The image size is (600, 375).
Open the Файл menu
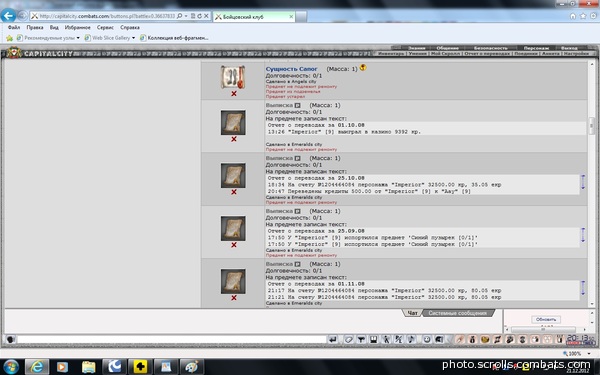point(14,28)
